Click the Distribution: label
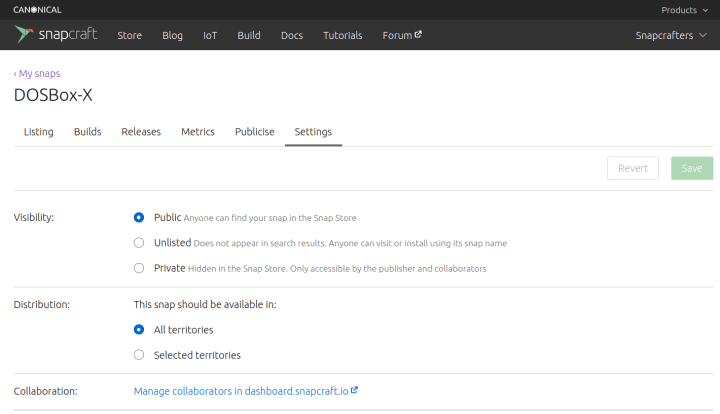The image size is (720, 414). click(42, 304)
